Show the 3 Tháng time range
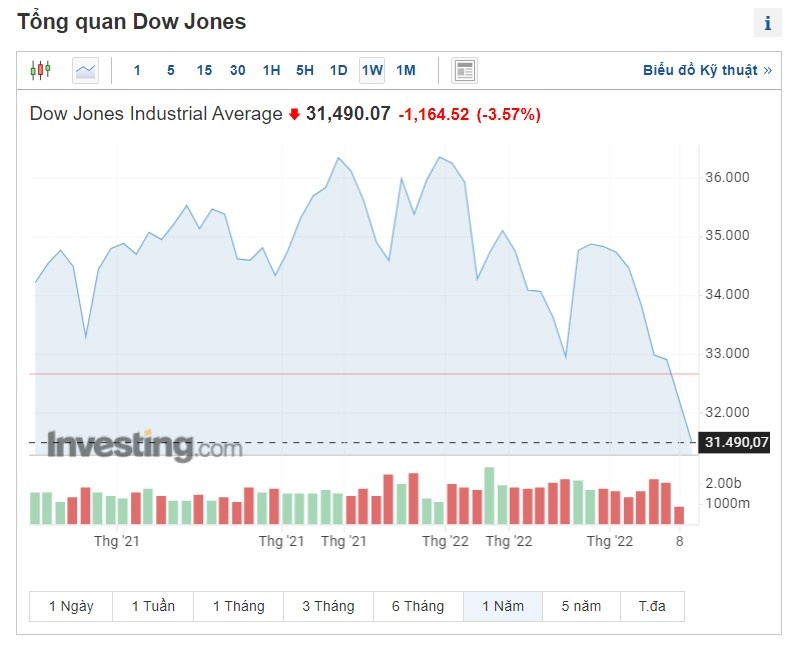804x646 pixels. tap(328, 606)
